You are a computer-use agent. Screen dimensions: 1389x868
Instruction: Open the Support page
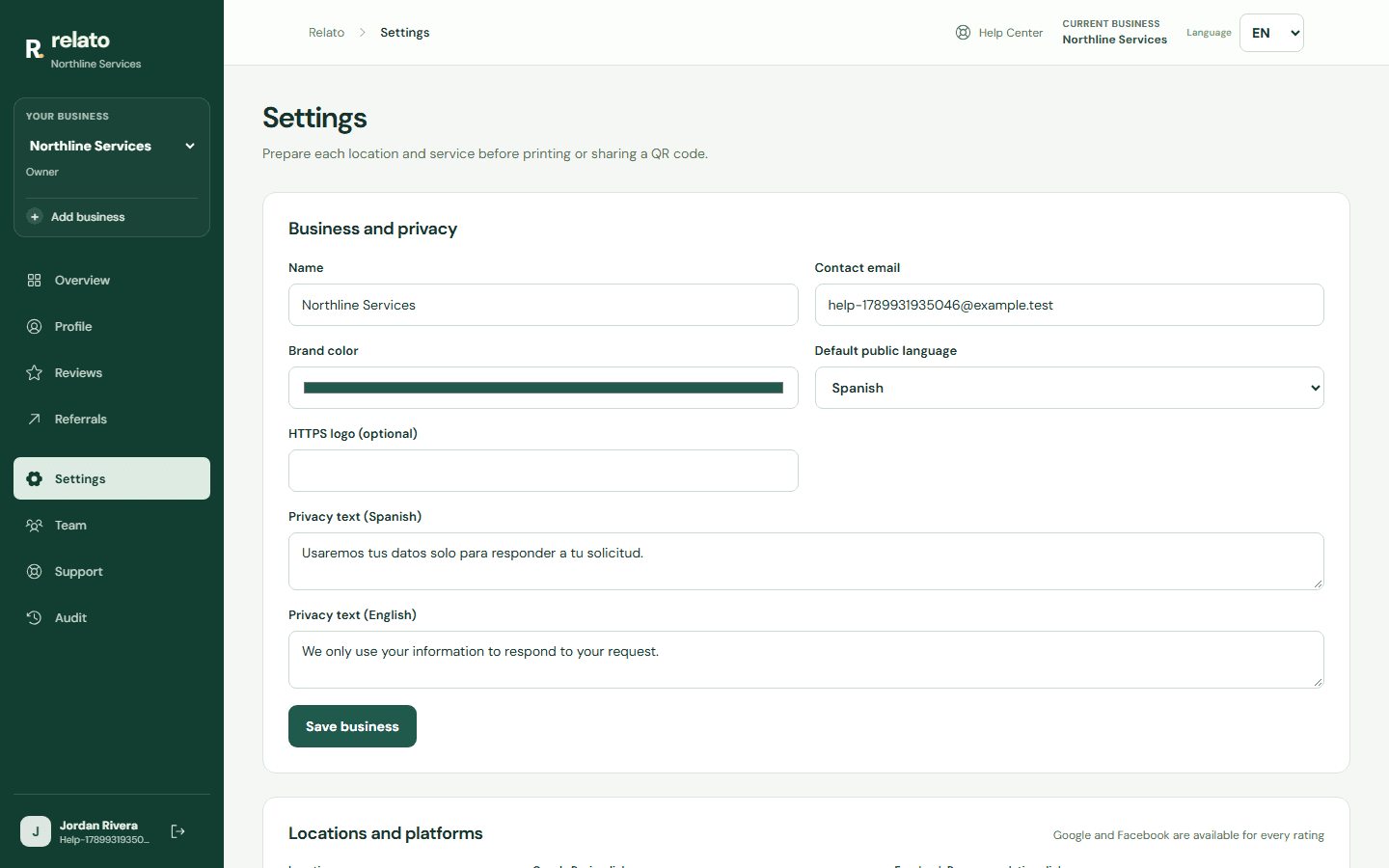(x=112, y=572)
